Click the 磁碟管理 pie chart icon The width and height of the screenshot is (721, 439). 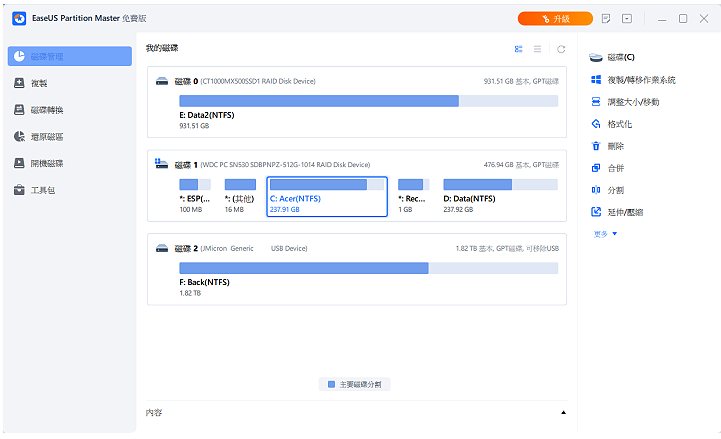tap(19, 56)
